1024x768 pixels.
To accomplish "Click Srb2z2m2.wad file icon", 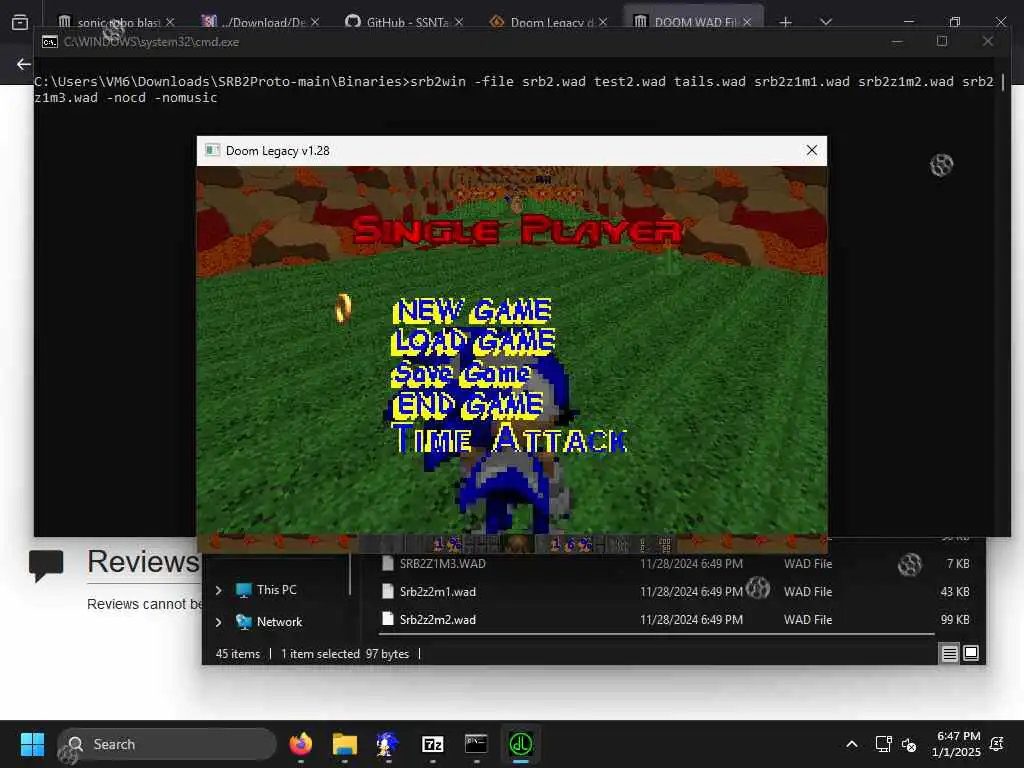I will [x=388, y=619].
